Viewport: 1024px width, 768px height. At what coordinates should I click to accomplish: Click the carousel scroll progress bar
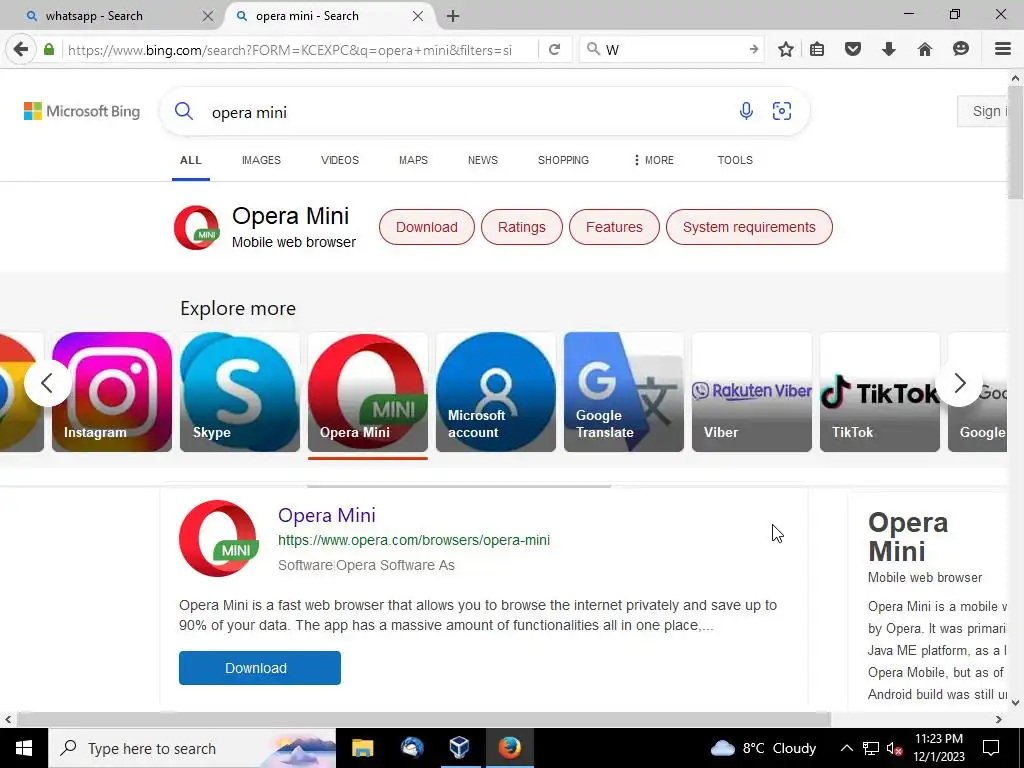coord(459,486)
